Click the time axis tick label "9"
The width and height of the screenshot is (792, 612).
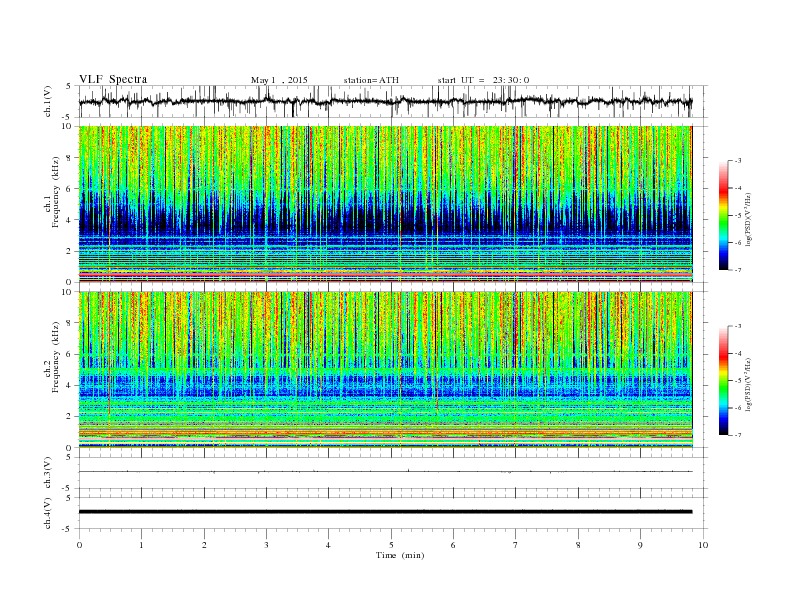pyautogui.click(x=640, y=545)
